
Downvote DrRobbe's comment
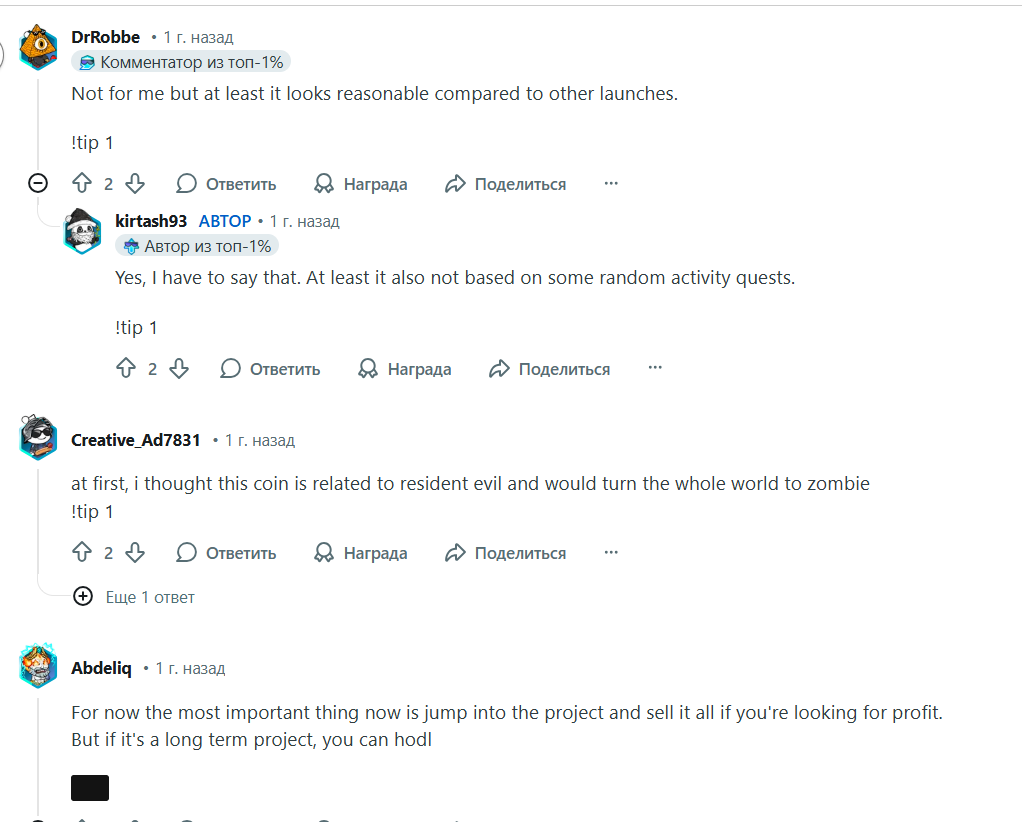[x=135, y=184]
